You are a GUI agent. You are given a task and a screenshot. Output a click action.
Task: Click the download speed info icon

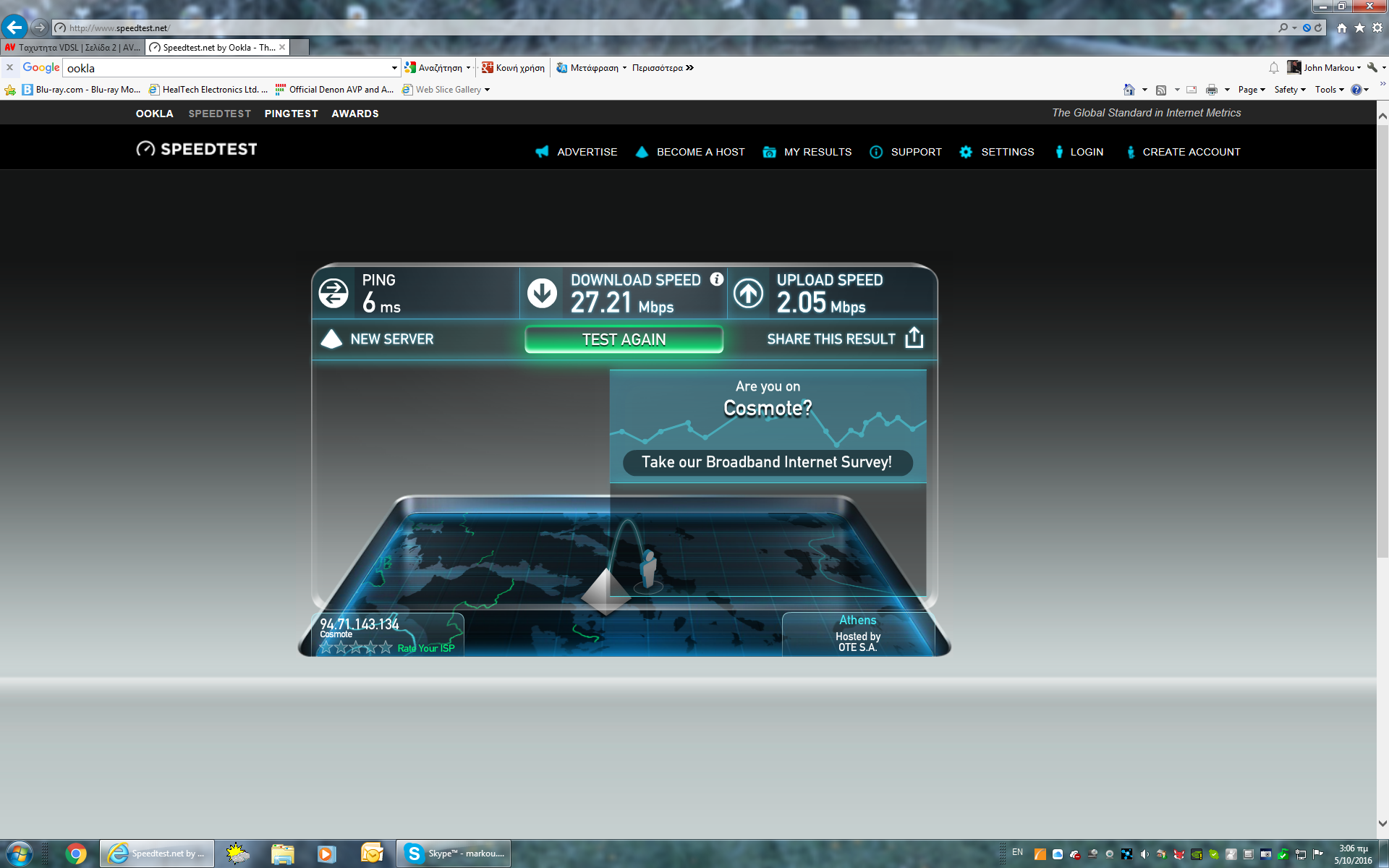[x=717, y=279]
